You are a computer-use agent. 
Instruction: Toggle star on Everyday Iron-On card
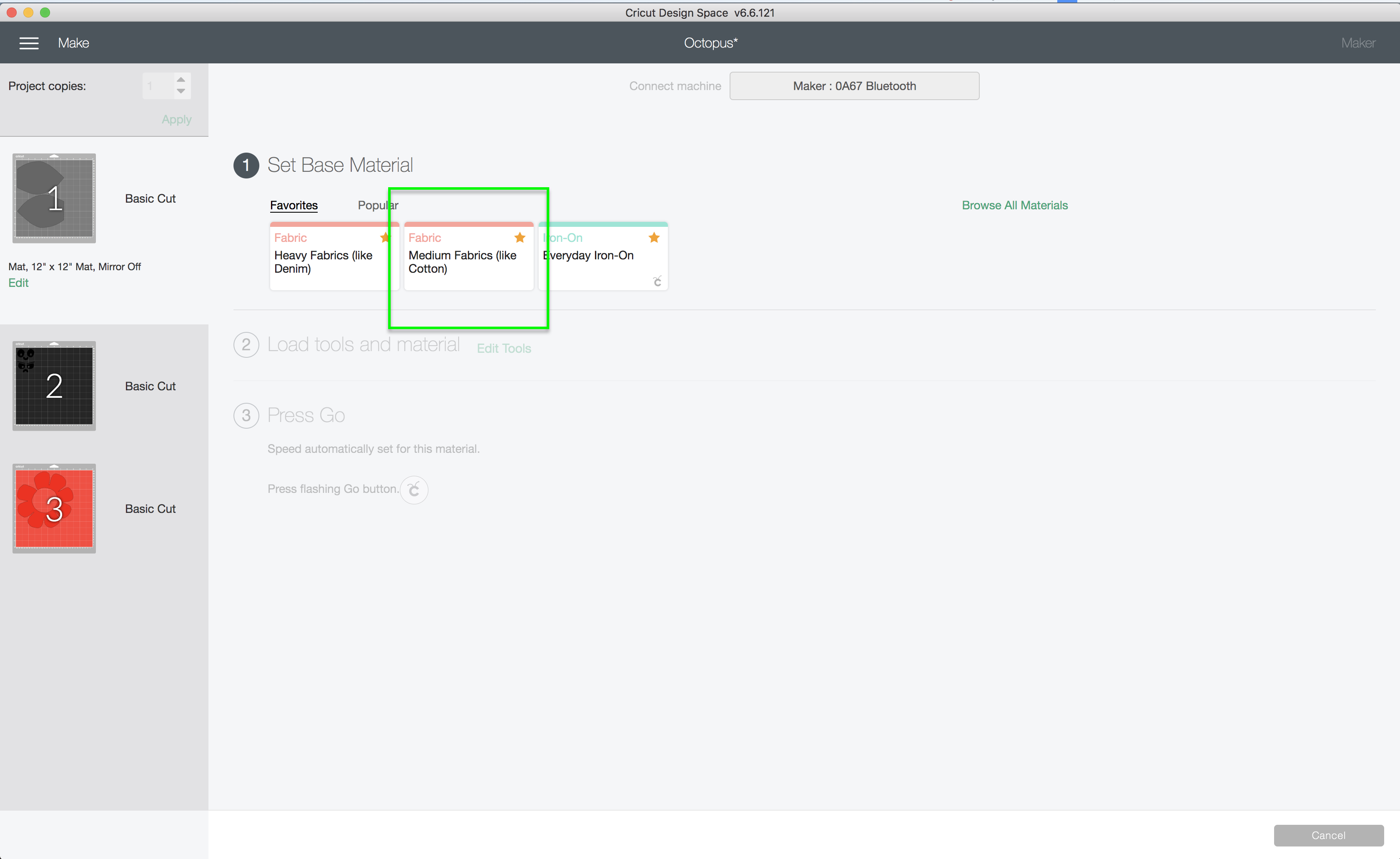(x=654, y=237)
